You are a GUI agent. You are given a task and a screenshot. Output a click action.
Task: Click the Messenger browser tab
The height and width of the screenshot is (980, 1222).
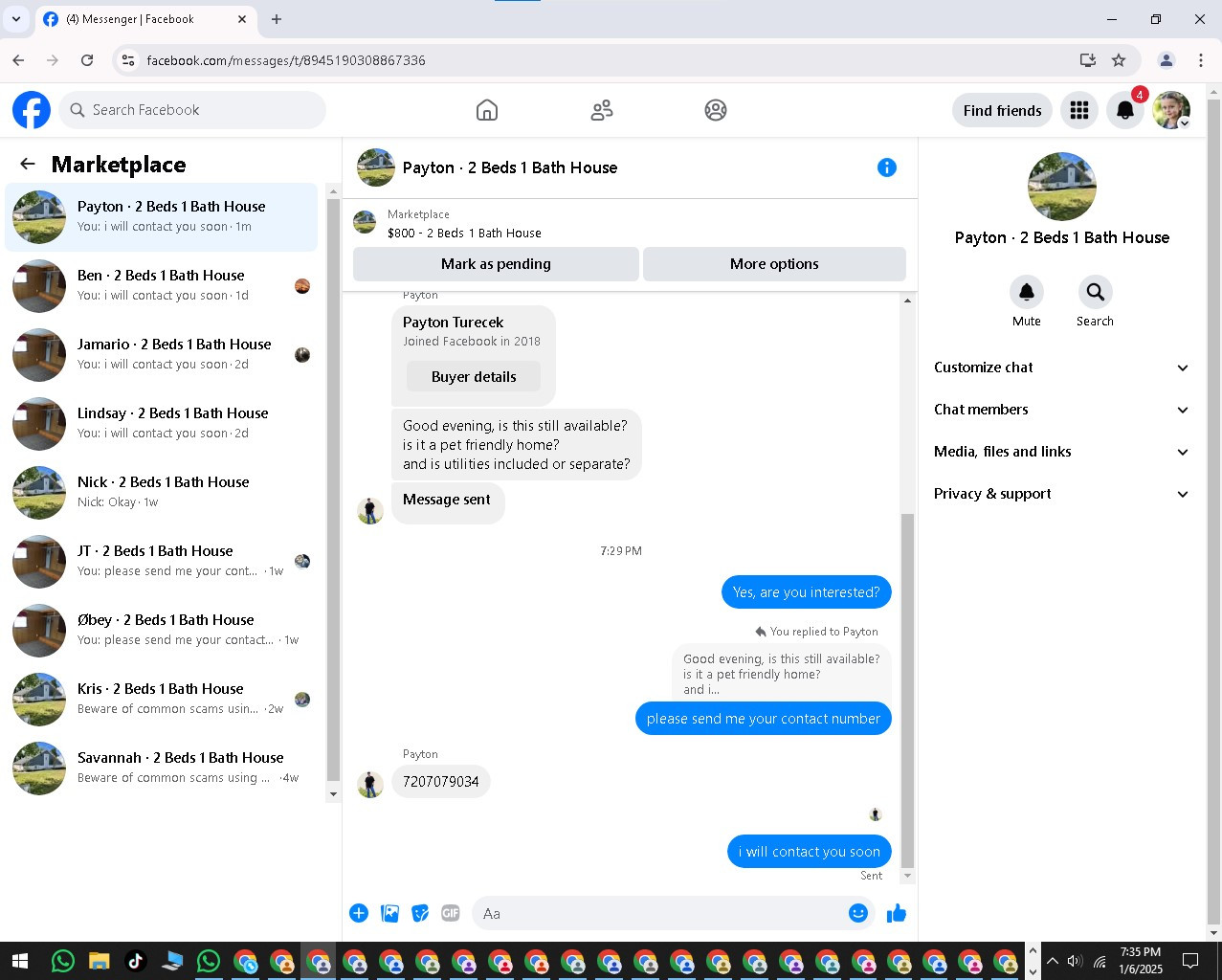tap(144, 19)
